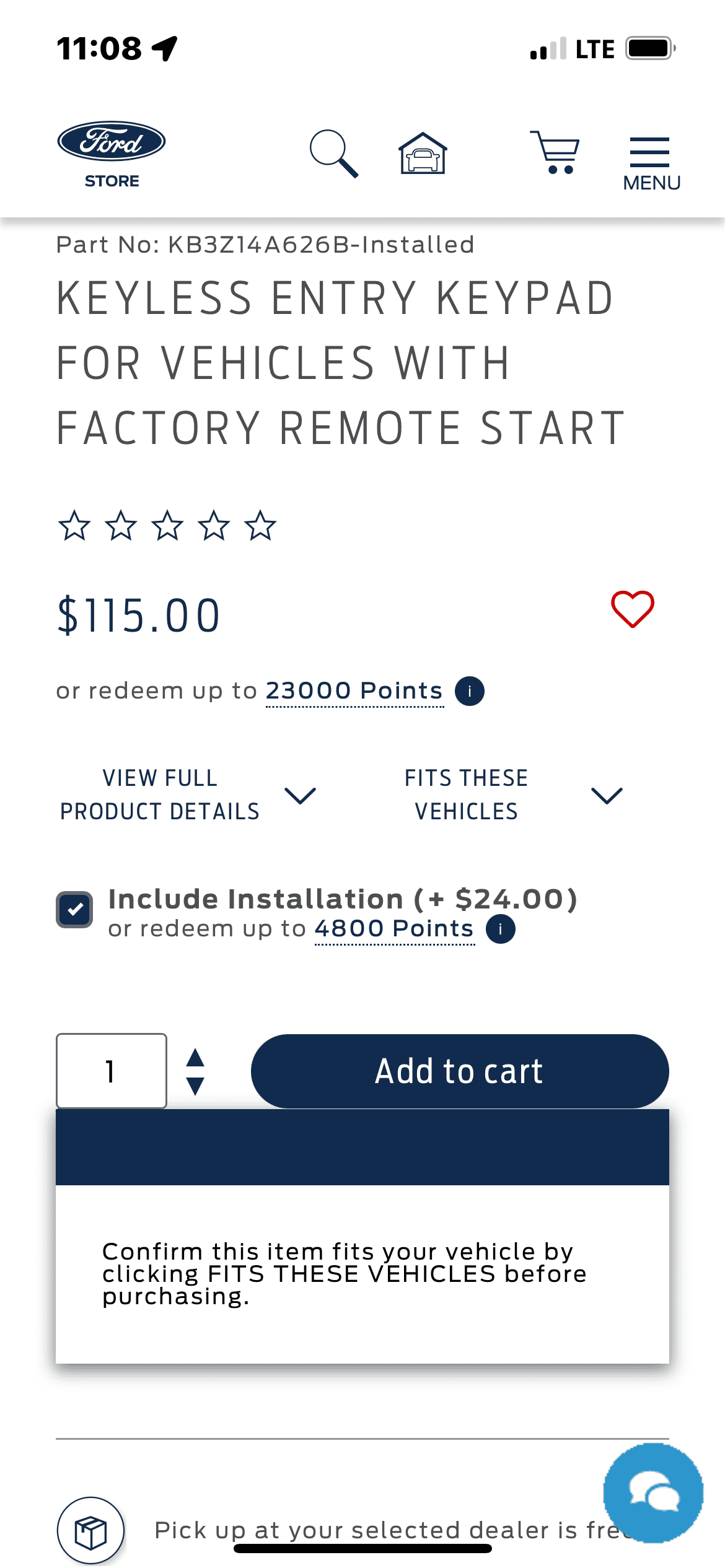Open the 23000 Points link
The image size is (725, 1568).
[354, 690]
